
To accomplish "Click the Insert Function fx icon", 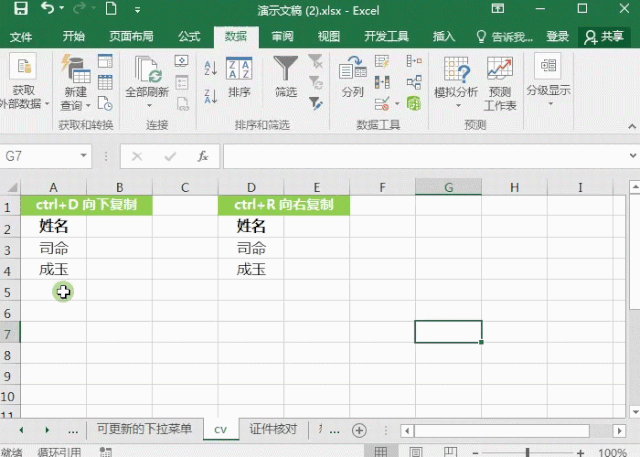I will pos(203,156).
